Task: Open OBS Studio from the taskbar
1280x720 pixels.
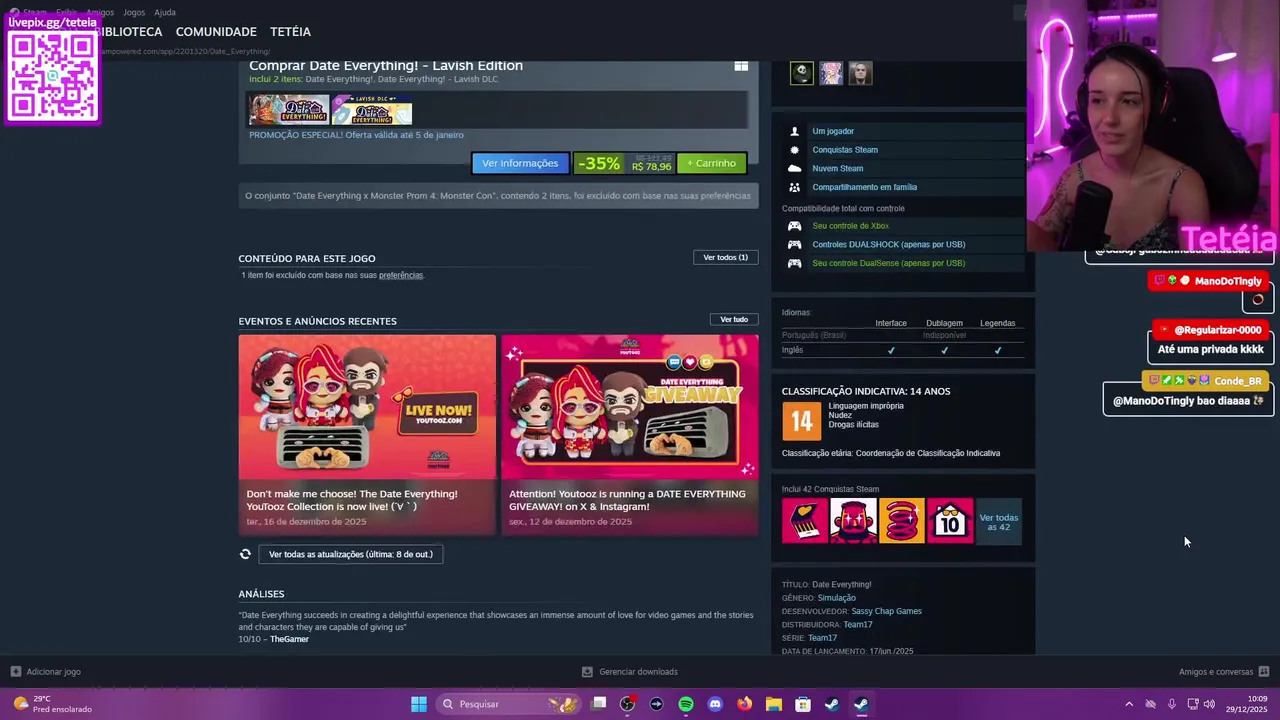Action: [627, 704]
